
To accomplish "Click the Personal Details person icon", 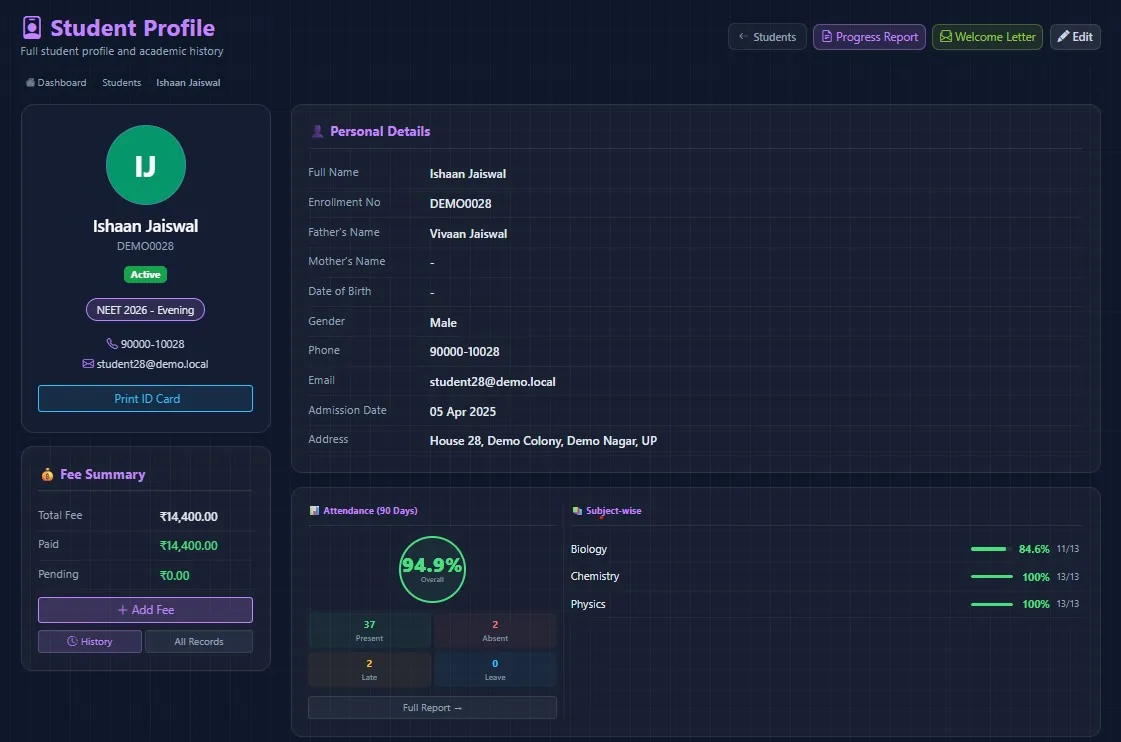I will pyautogui.click(x=317, y=132).
